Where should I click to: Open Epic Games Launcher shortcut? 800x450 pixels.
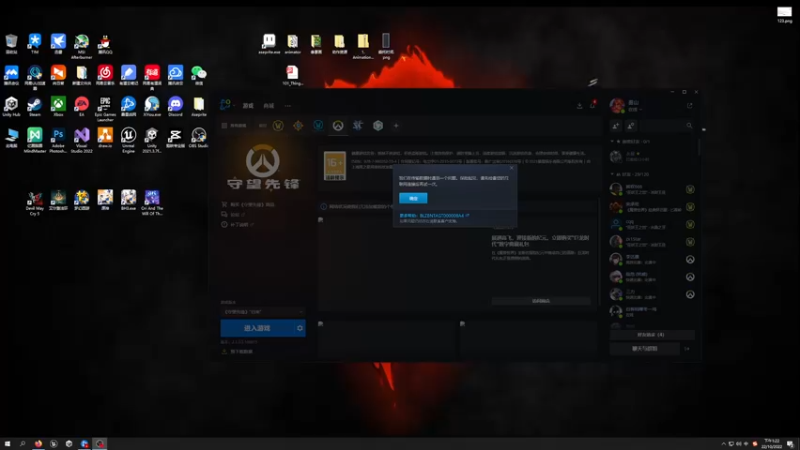[105, 109]
